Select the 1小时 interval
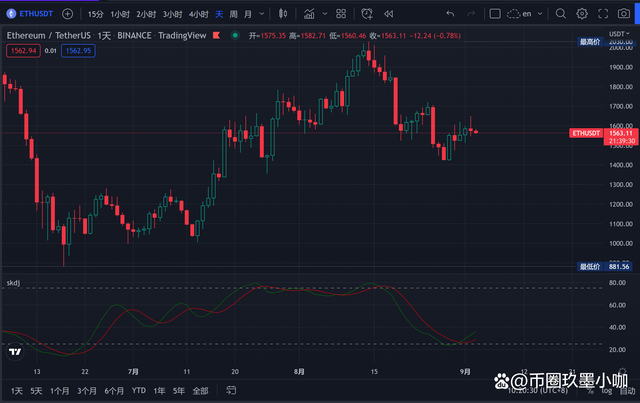The height and width of the screenshot is (403, 640). point(120,14)
